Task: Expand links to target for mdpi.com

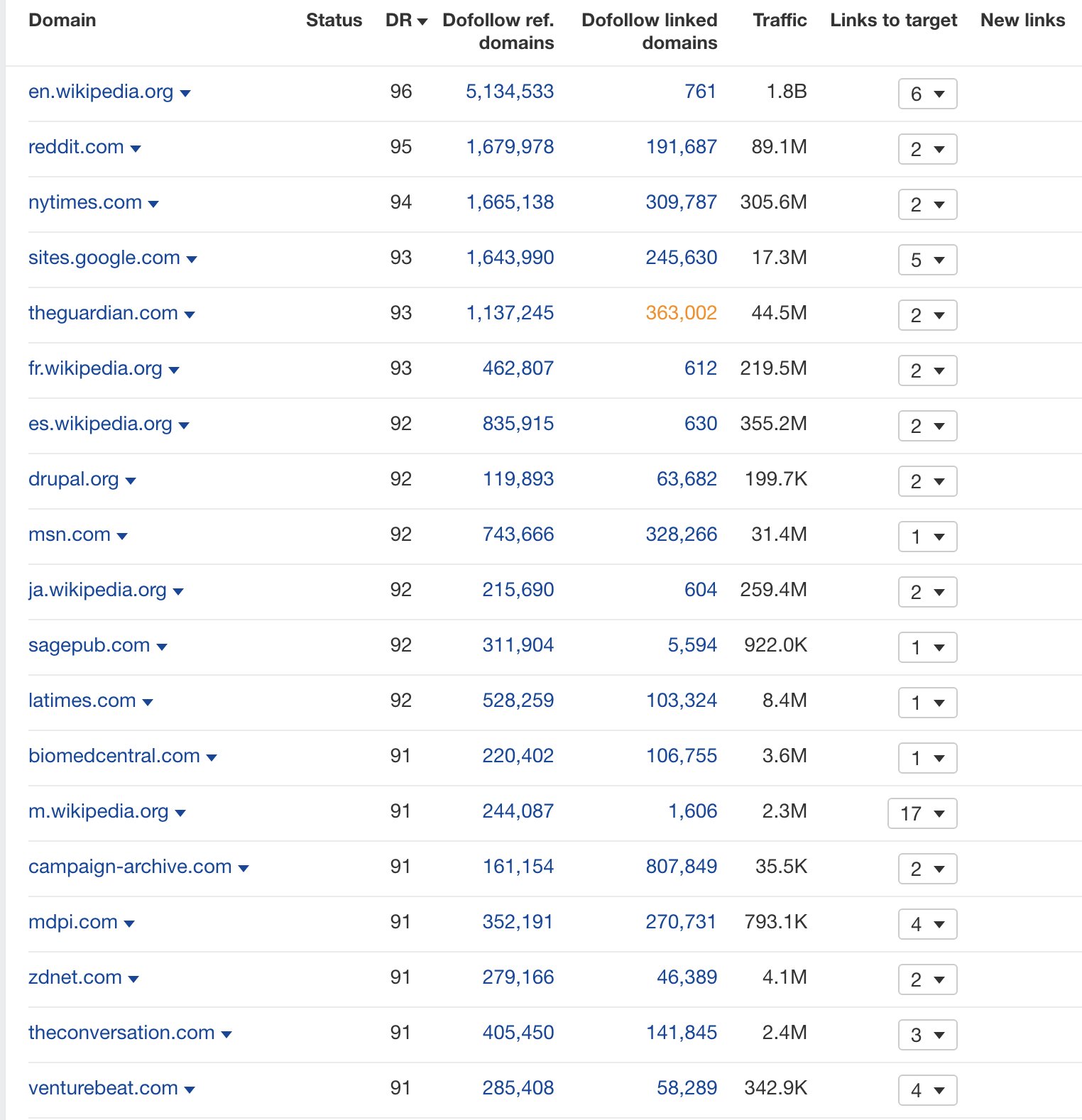Action: [927, 924]
